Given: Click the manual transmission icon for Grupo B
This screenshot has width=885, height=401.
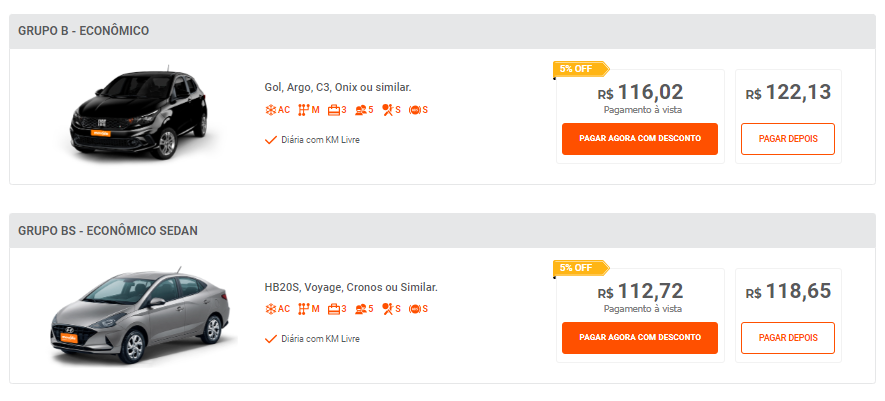Looking at the screenshot, I should (304, 110).
